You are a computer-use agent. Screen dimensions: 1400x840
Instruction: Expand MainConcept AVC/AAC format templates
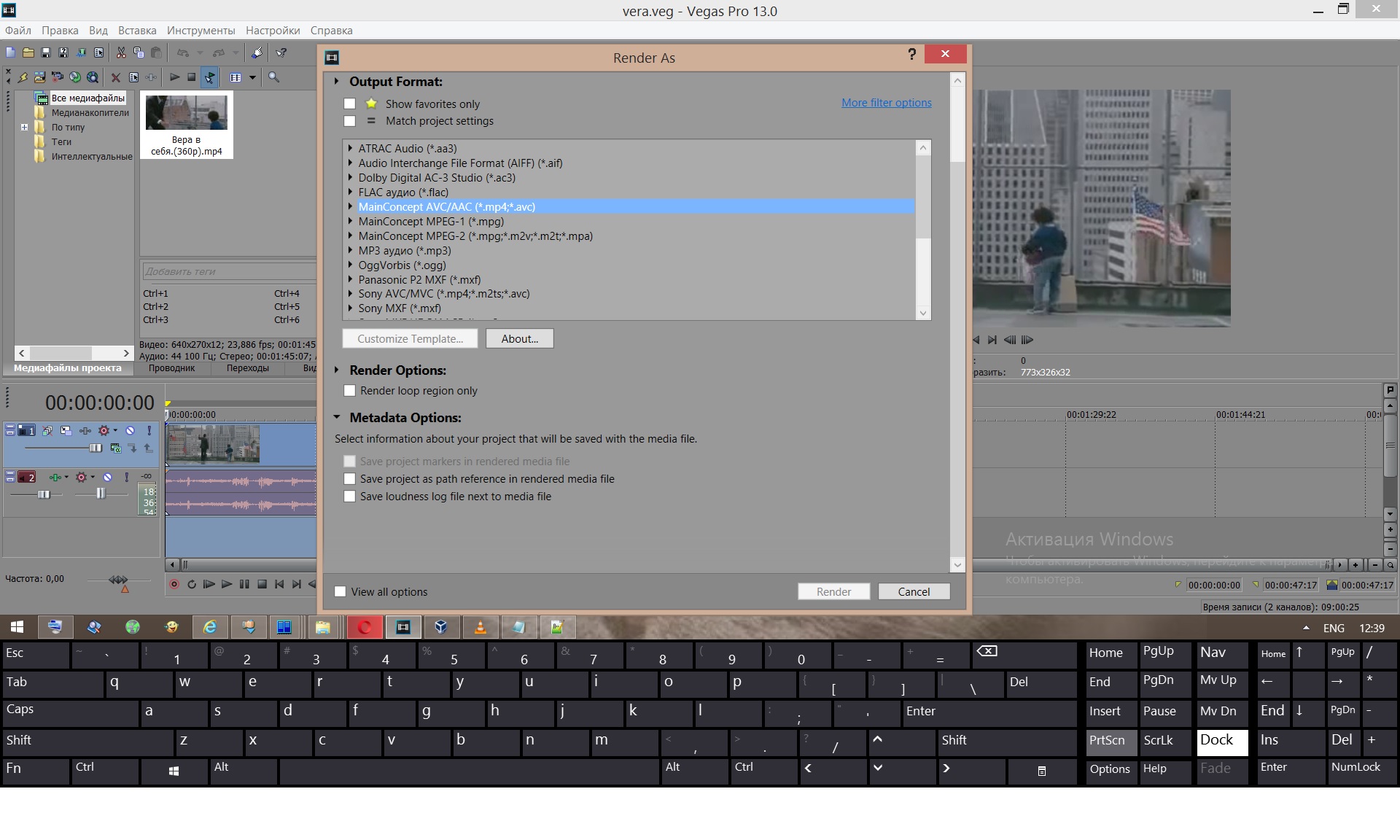pos(351,207)
